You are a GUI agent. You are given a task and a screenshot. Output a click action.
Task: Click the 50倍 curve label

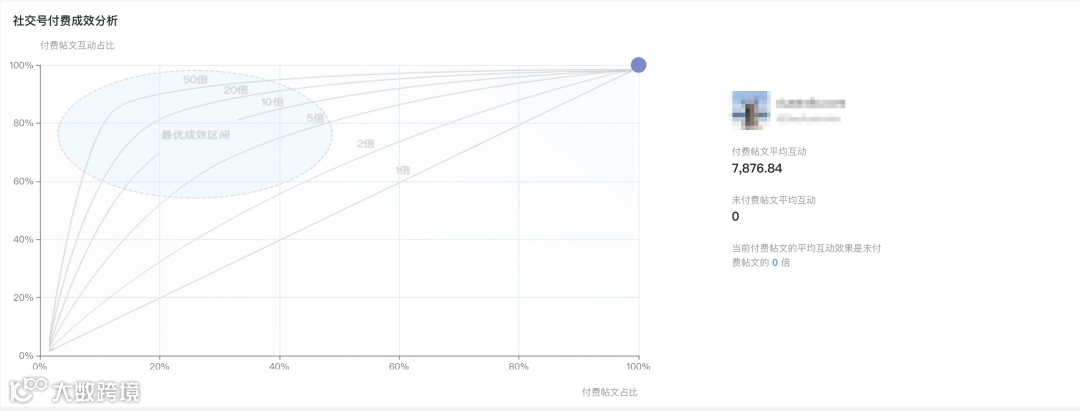(x=195, y=79)
